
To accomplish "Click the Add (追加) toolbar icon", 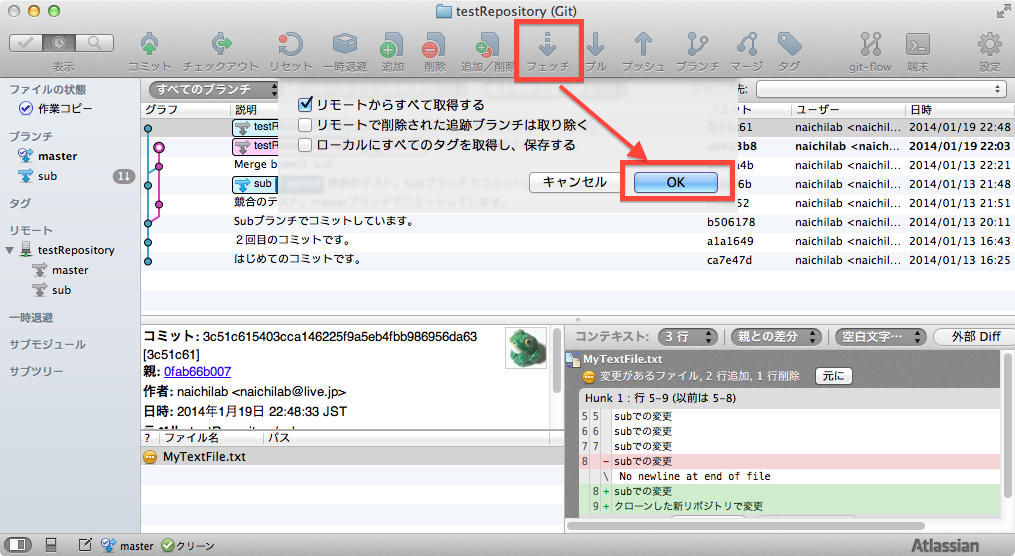I will pyautogui.click(x=392, y=45).
